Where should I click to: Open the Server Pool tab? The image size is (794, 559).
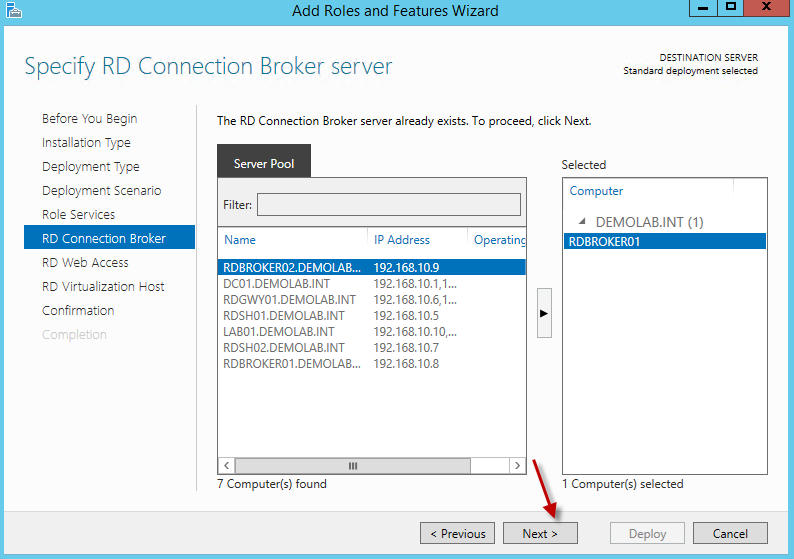coord(264,163)
